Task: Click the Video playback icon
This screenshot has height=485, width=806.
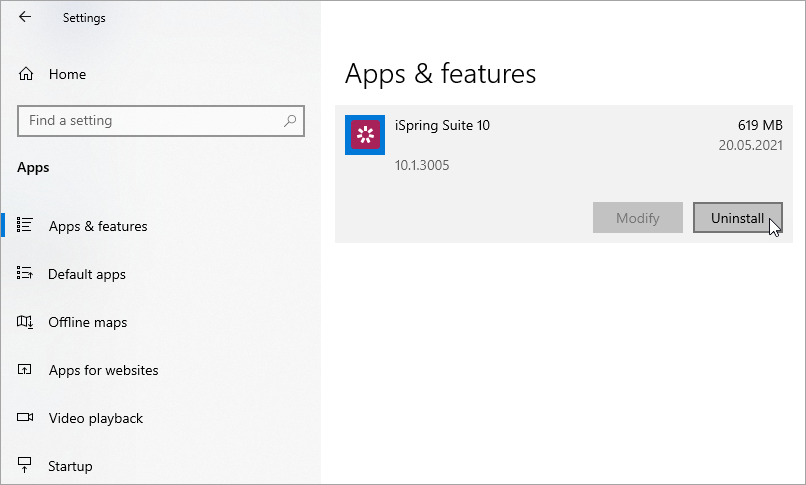Action: (x=26, y=418)
